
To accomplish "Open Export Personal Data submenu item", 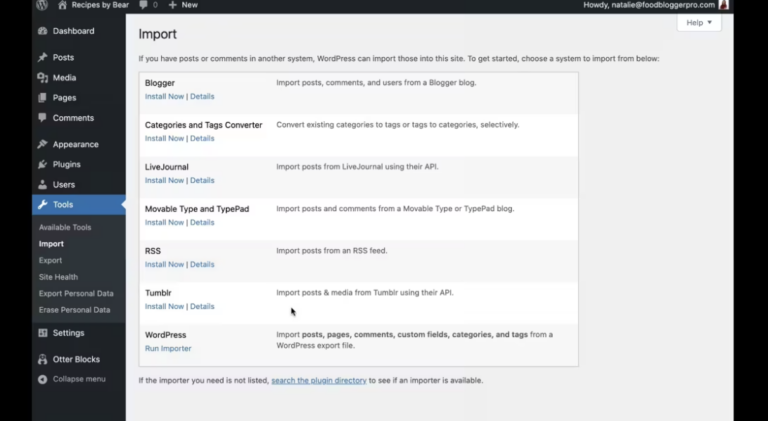I will (x=76, y=294).
